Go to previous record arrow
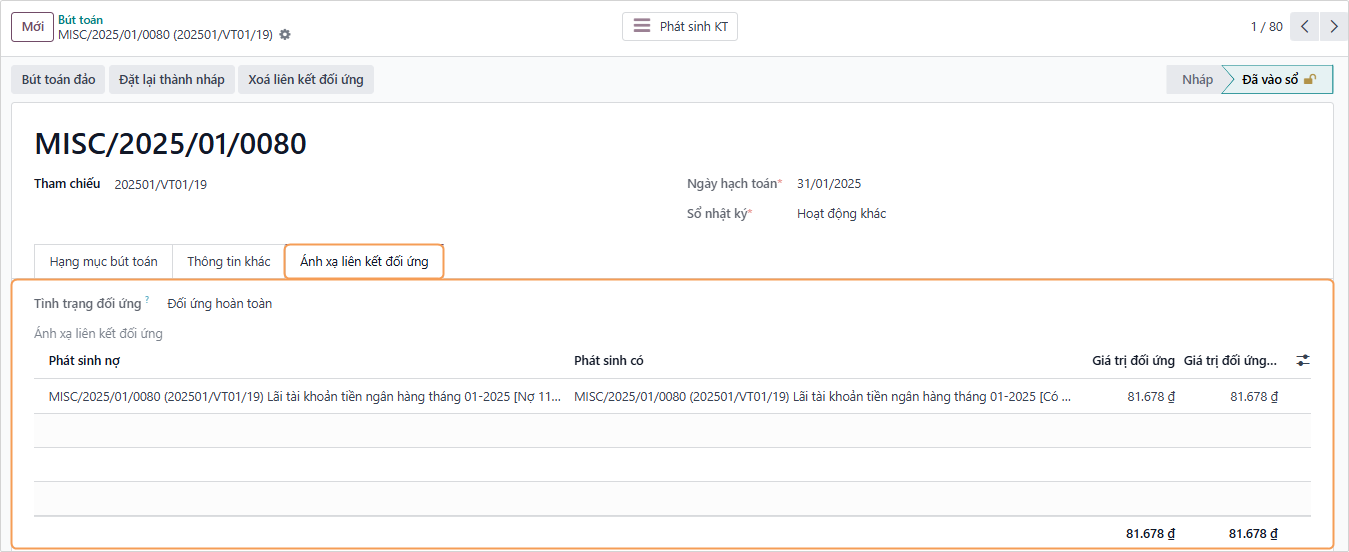The image size is (1349, 552). 1304,27
